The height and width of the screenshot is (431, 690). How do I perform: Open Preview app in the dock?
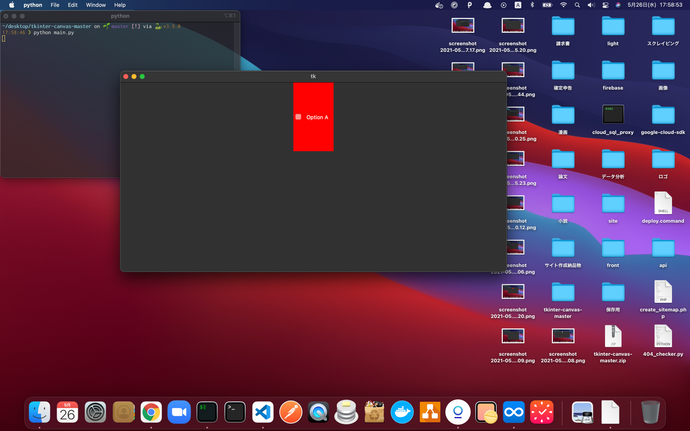(582, 413)
